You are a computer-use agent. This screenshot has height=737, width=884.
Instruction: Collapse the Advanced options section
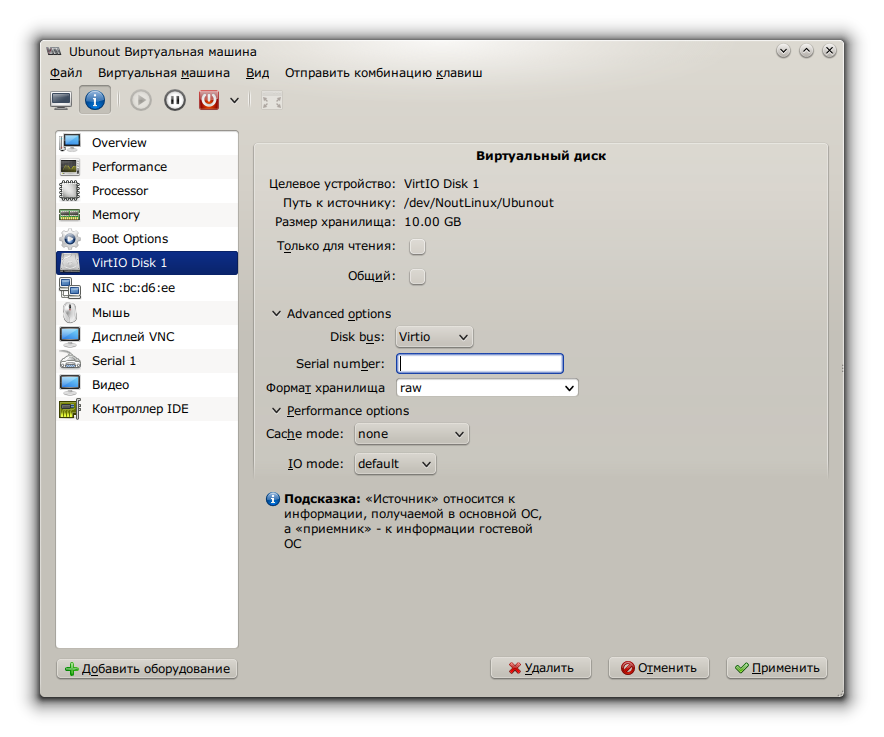point(277,314)
